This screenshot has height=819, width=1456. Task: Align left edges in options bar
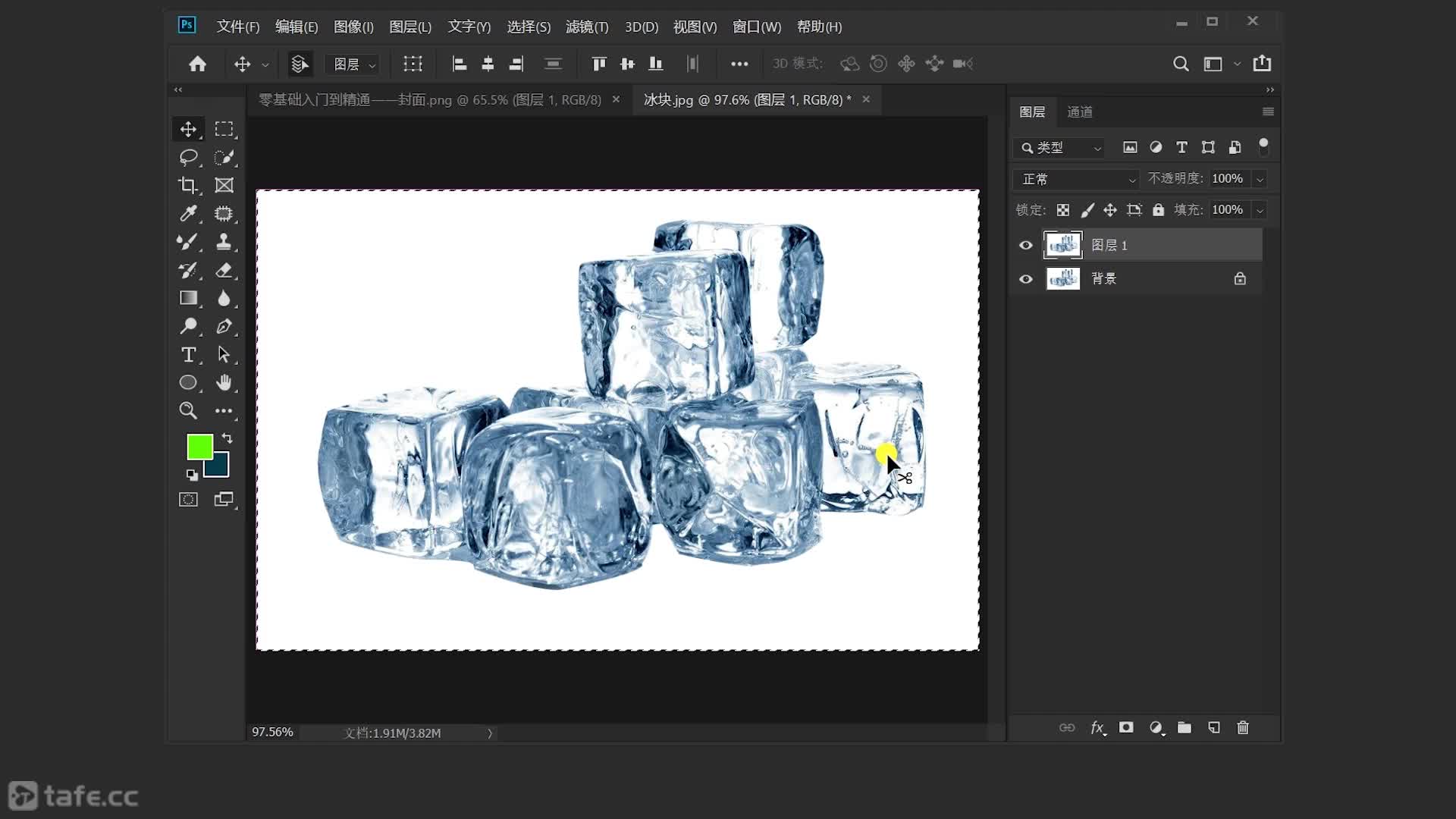click(x=459, y=64)
